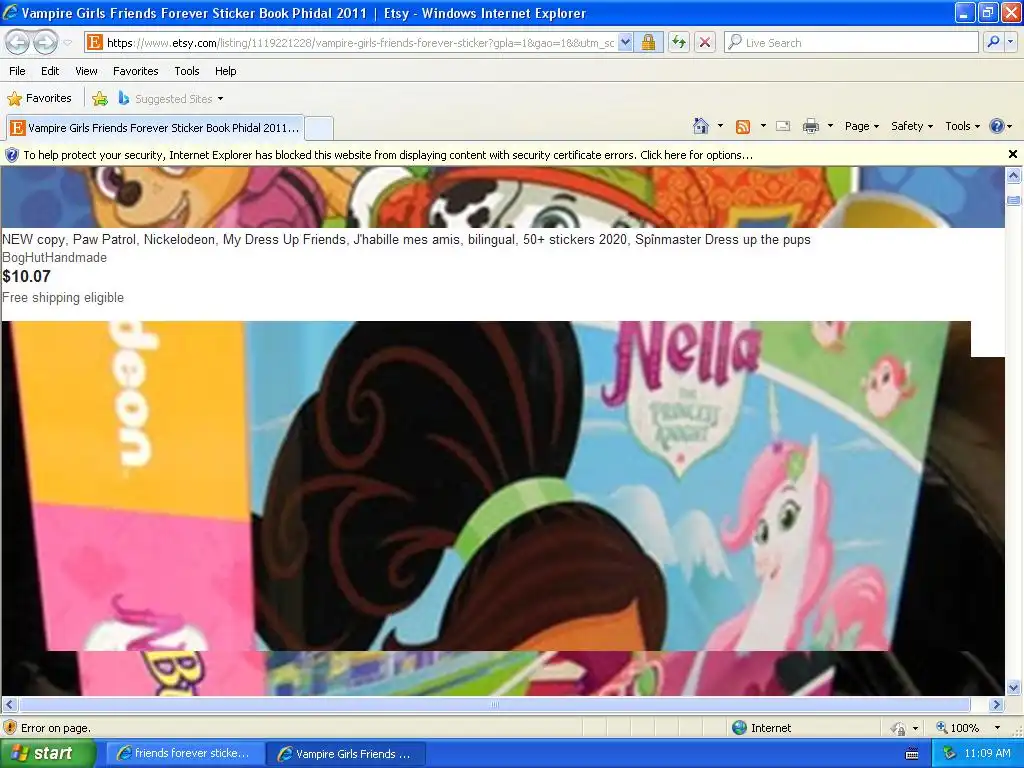Click the 11:09 AM clock
Viewport: 1024px width, 768px height.
987,754
